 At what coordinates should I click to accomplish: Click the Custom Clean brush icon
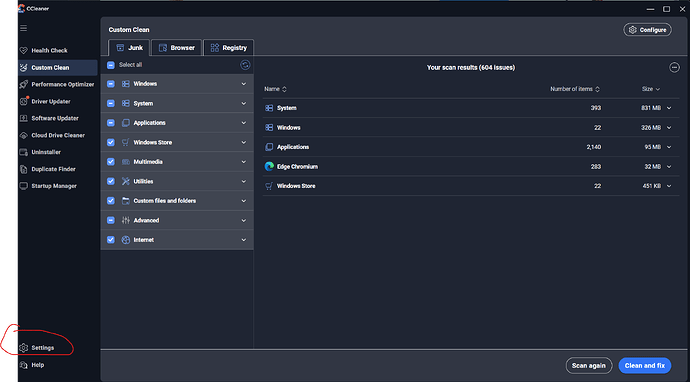pos(24,68)
